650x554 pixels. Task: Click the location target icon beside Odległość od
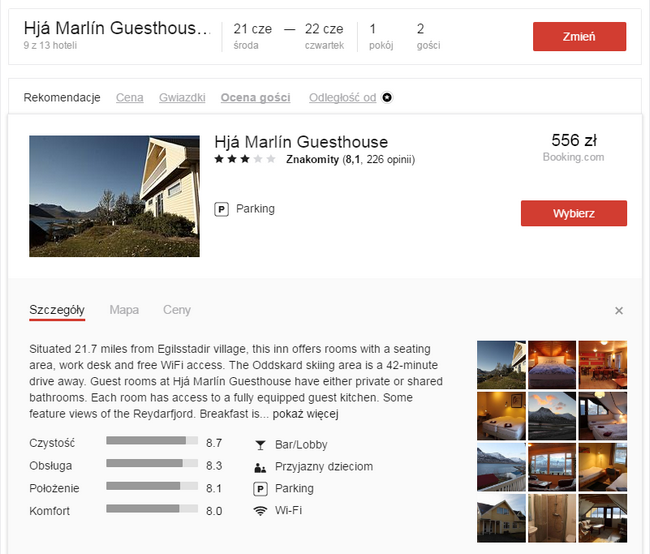click(x=387, y=97)
